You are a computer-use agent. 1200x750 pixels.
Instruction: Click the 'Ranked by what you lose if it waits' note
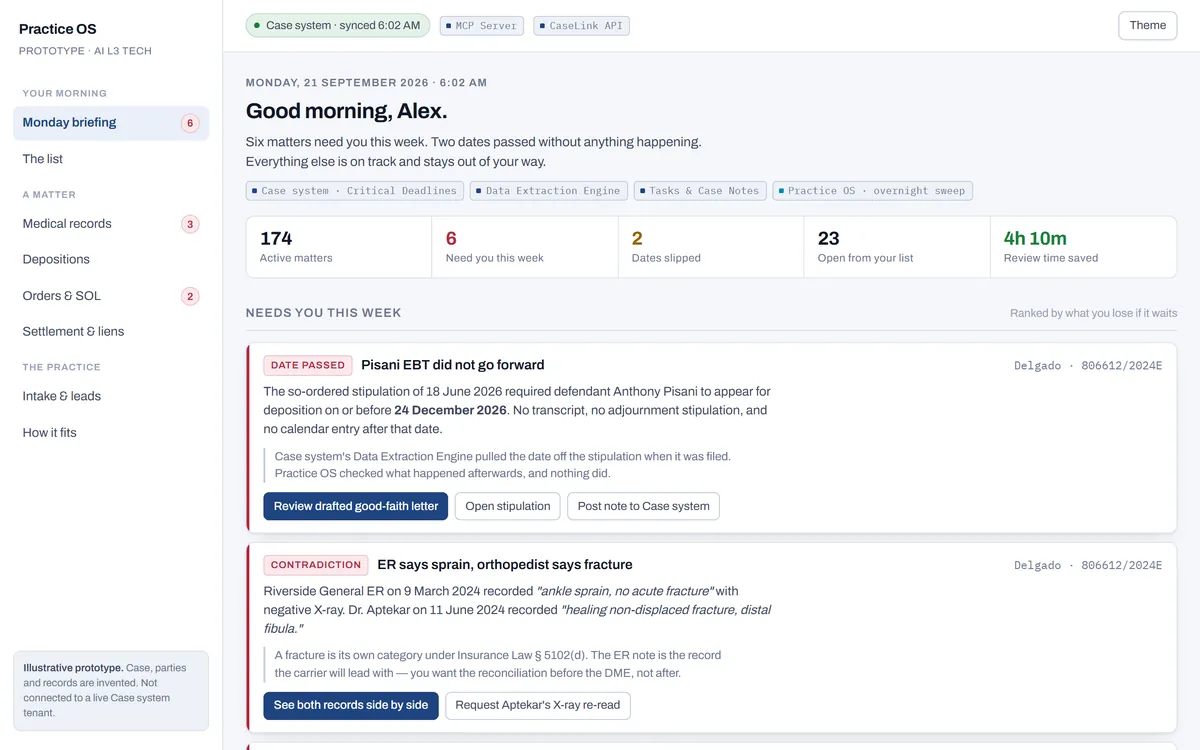point(1094,313)
